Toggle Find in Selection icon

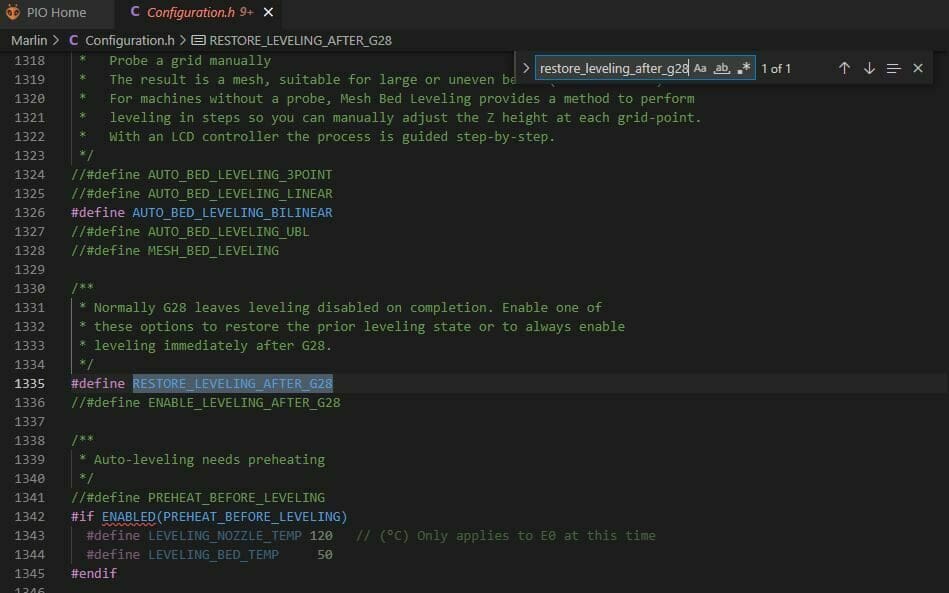(x=893, y=68)
